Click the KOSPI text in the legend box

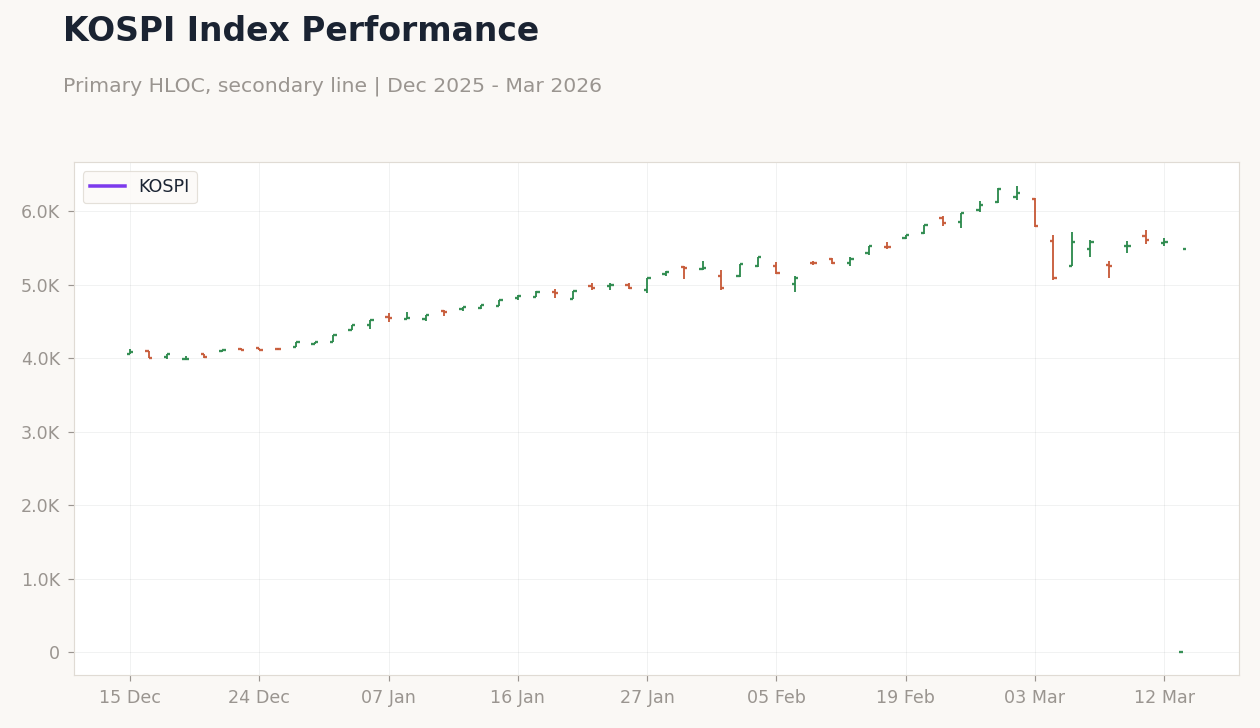(164, 186)
